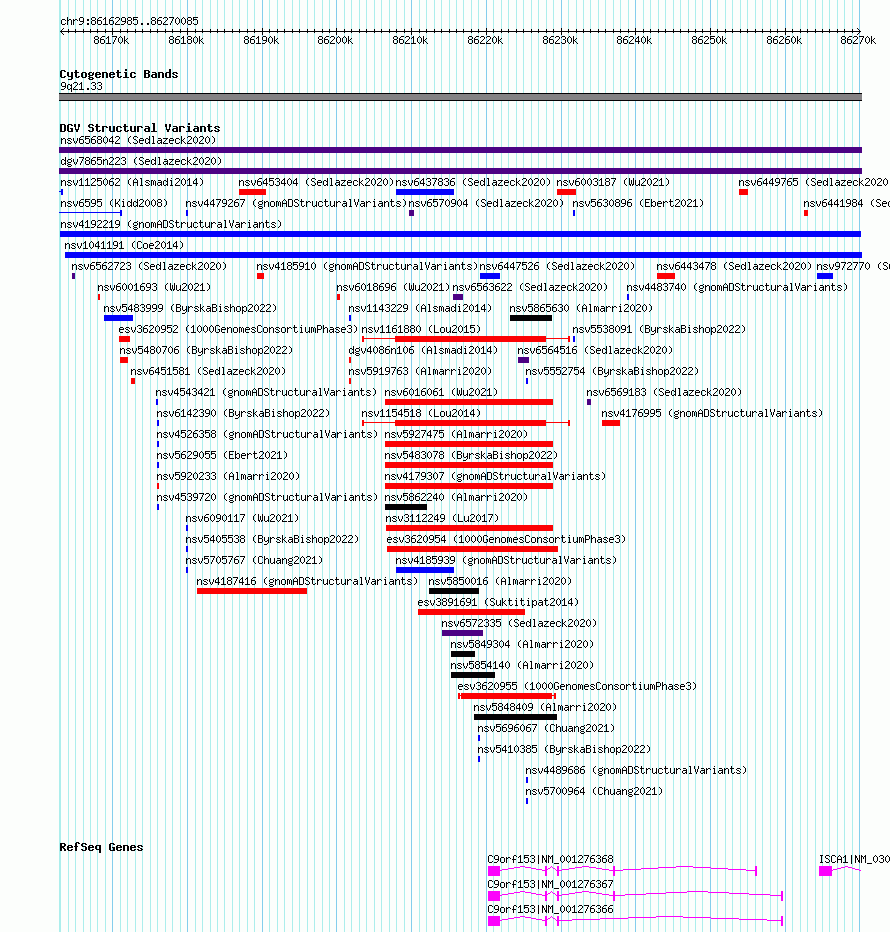Open nsv1125062 (Alsmadi2014) variant
The width and height of the screenshot is (890, 932).
click(x=132, y=182)
